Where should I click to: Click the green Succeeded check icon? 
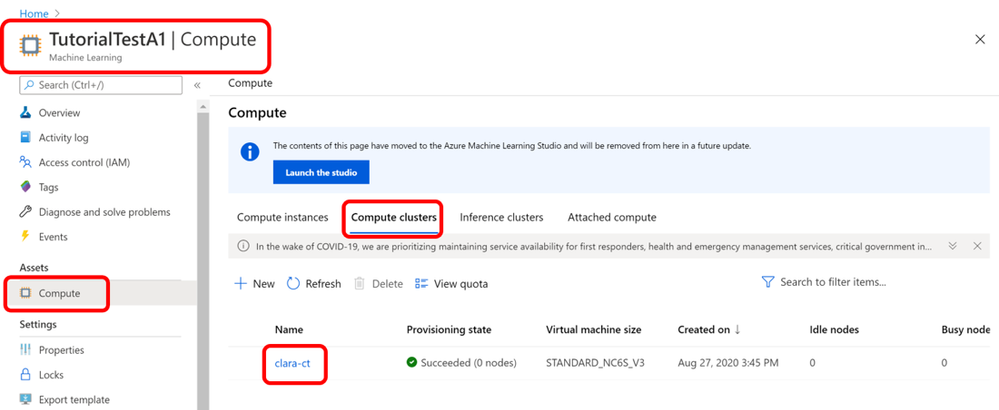pyautogui.click(x=412, y=363)
